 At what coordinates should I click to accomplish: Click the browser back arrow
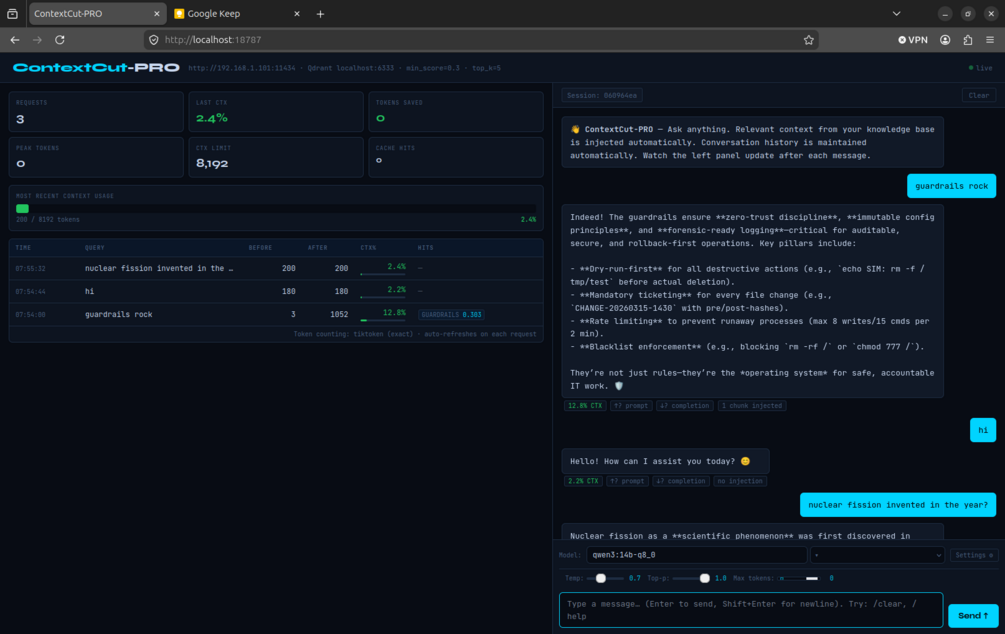click(x=15, y=40)
